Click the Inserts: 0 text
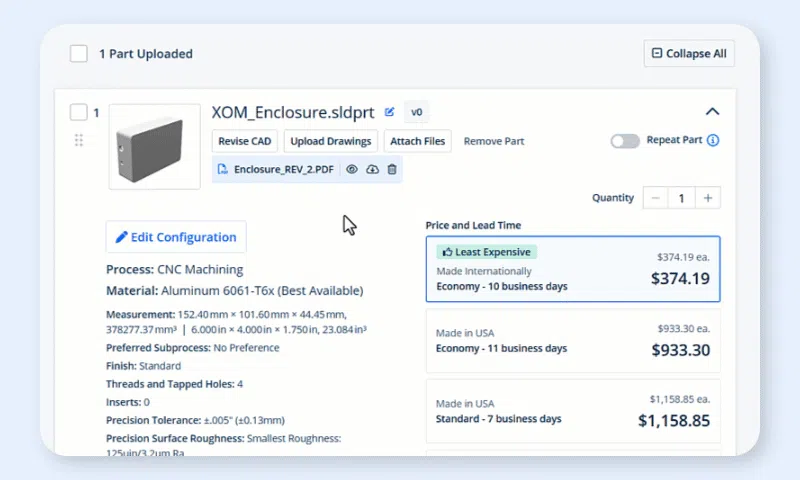The image size is (800, 480). pyautogui.click(x=128, y=402)
